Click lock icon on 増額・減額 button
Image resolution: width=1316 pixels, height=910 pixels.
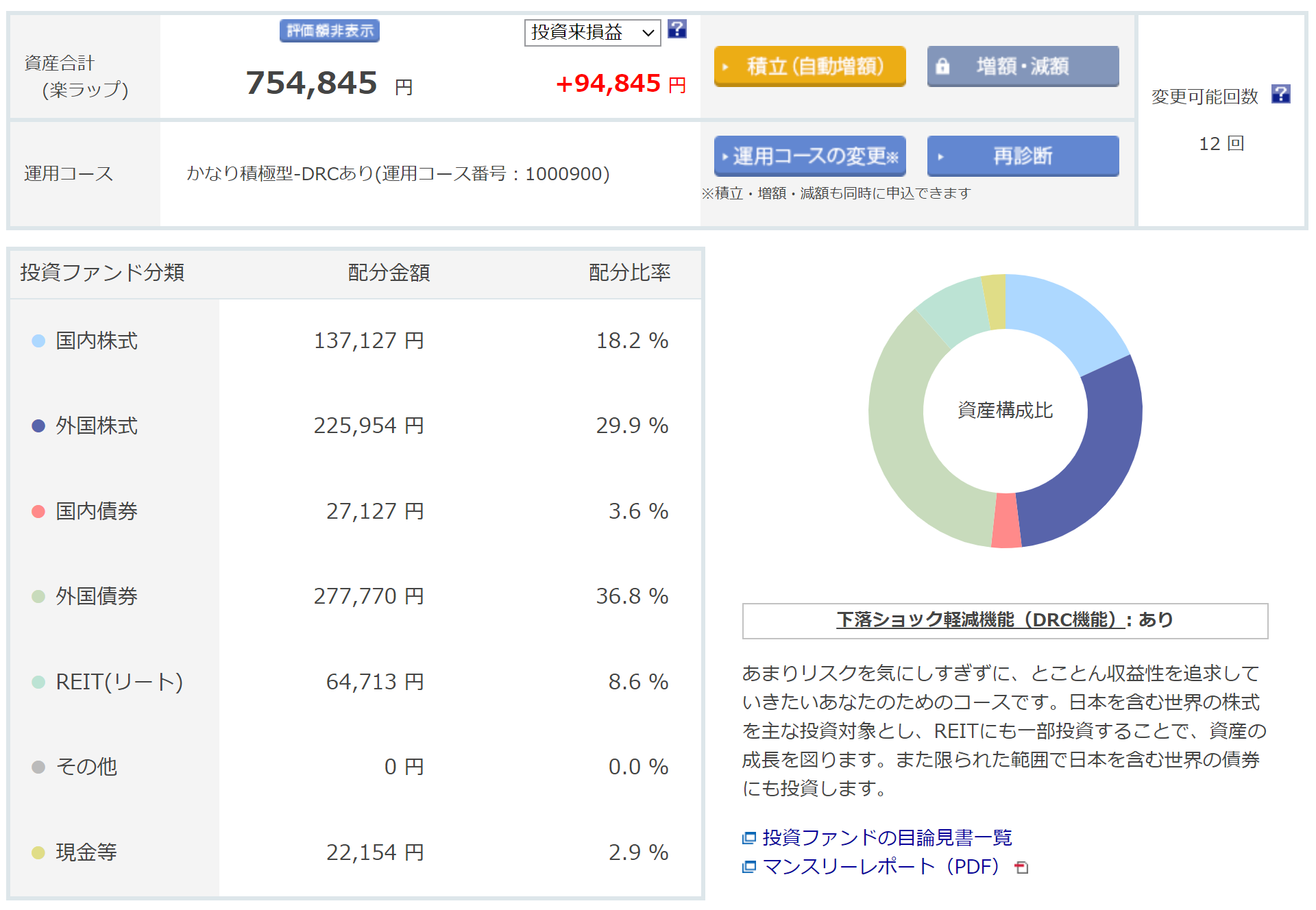[x=942, y=66]
